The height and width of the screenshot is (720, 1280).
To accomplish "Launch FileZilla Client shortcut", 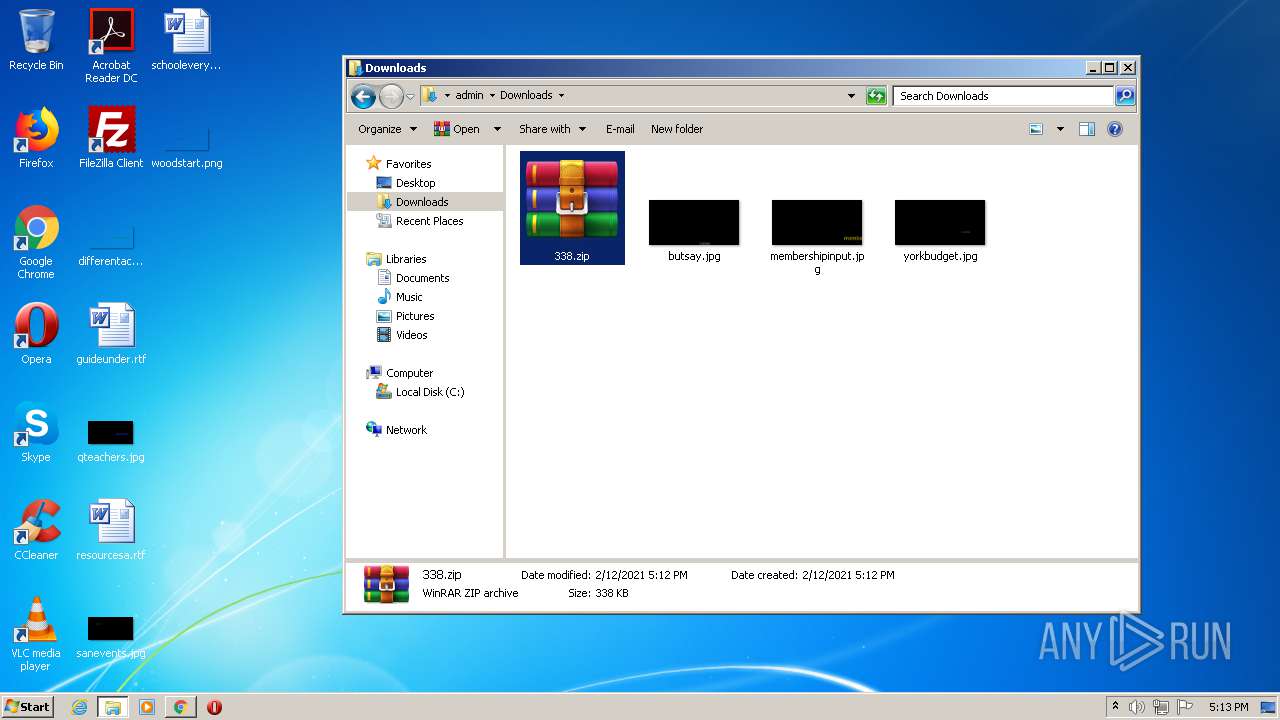I will point(111,138).
